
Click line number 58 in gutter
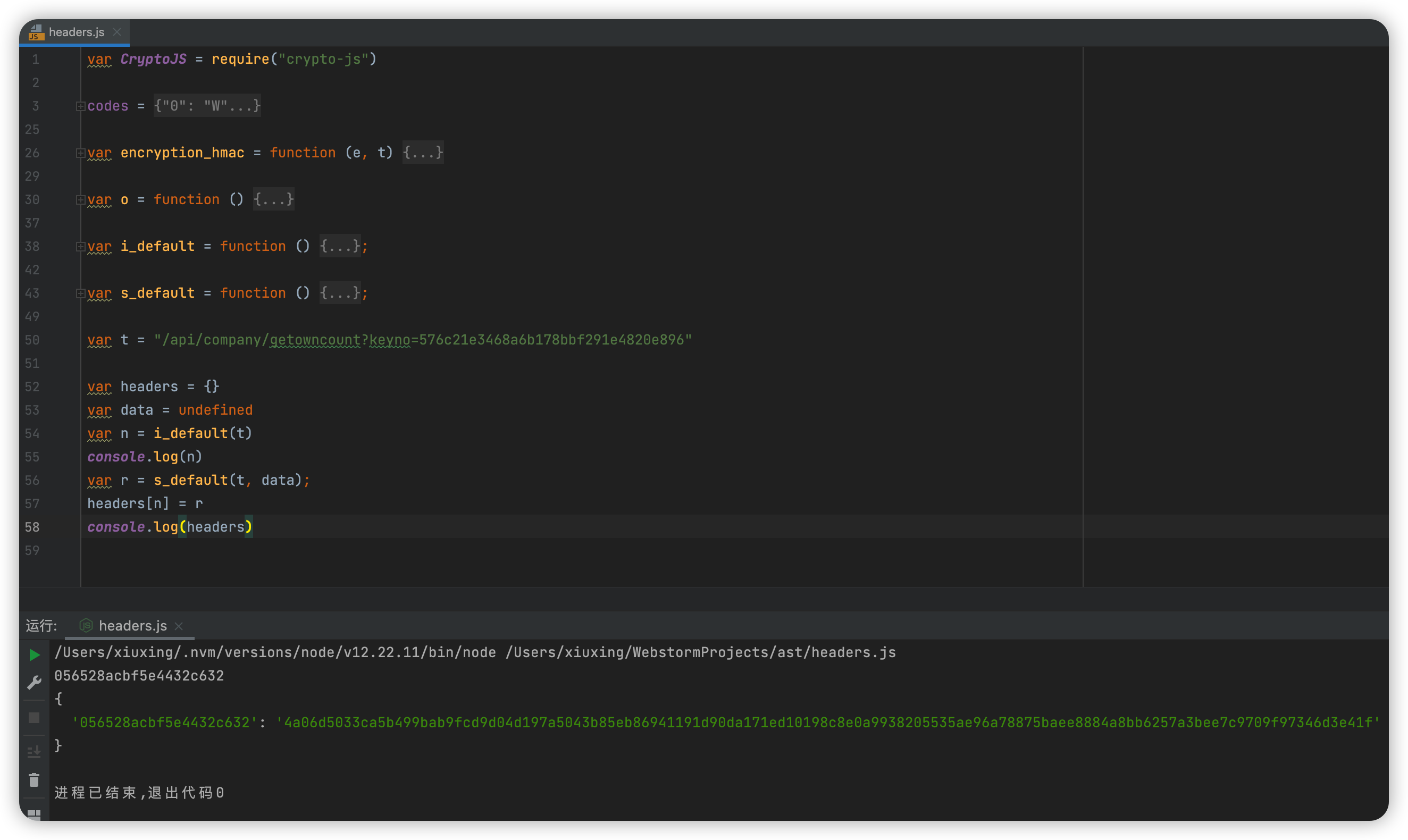32,527
